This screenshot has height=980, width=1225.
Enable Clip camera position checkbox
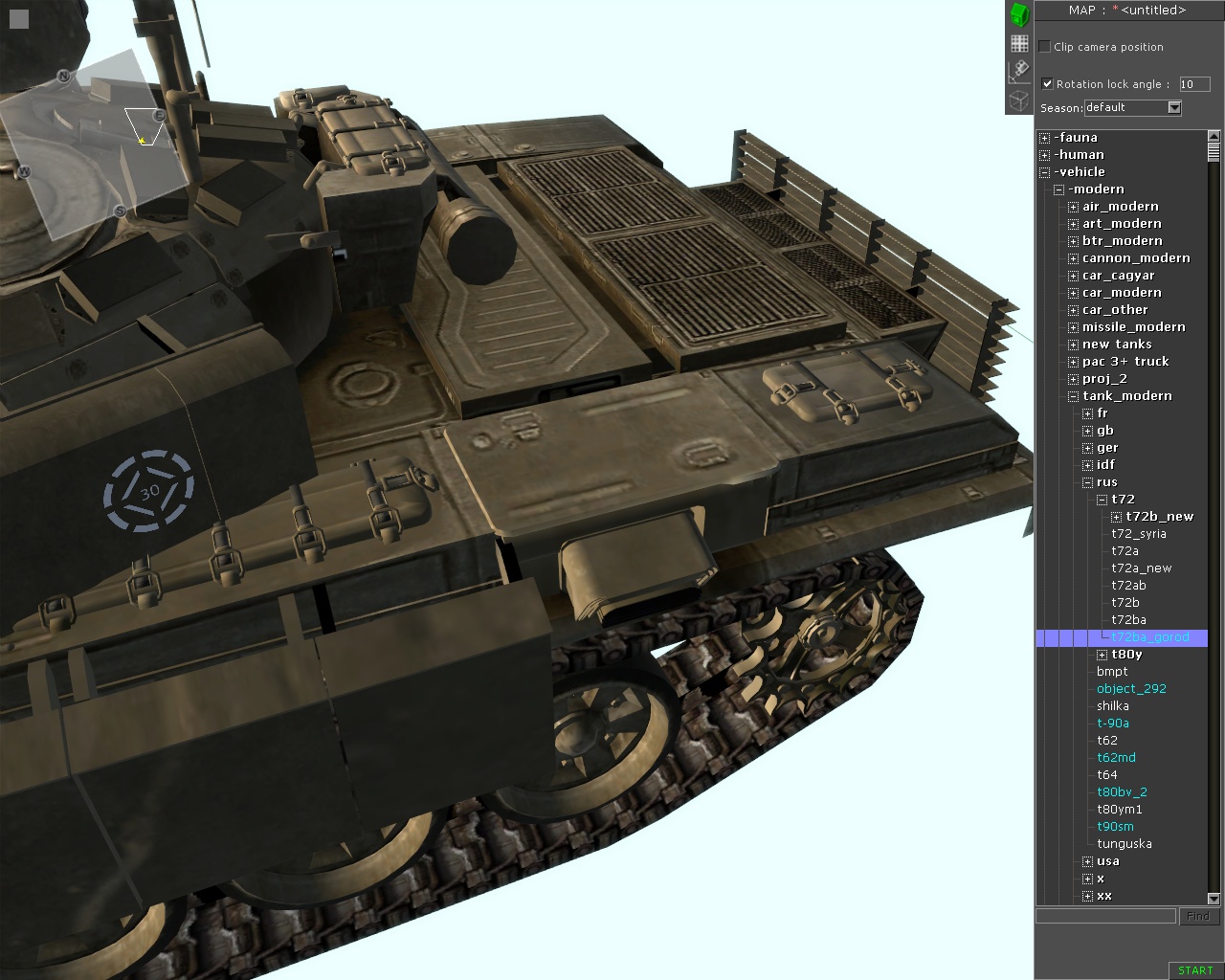1045,46
